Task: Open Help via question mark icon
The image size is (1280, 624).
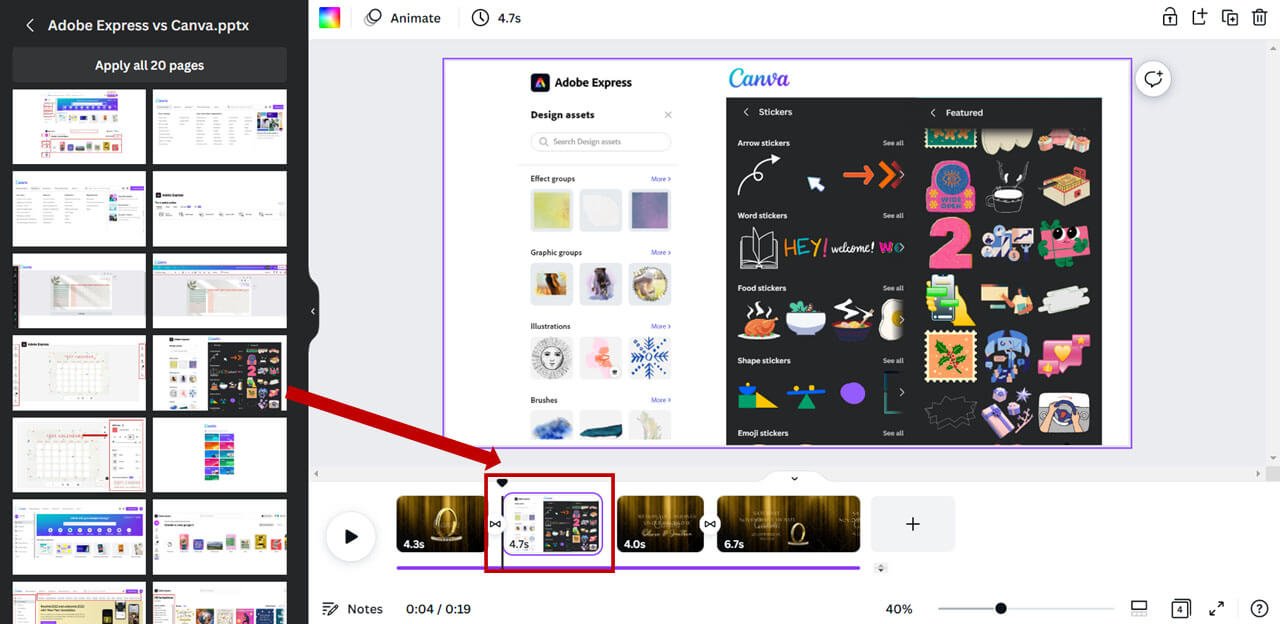Action: point(1260,608)
